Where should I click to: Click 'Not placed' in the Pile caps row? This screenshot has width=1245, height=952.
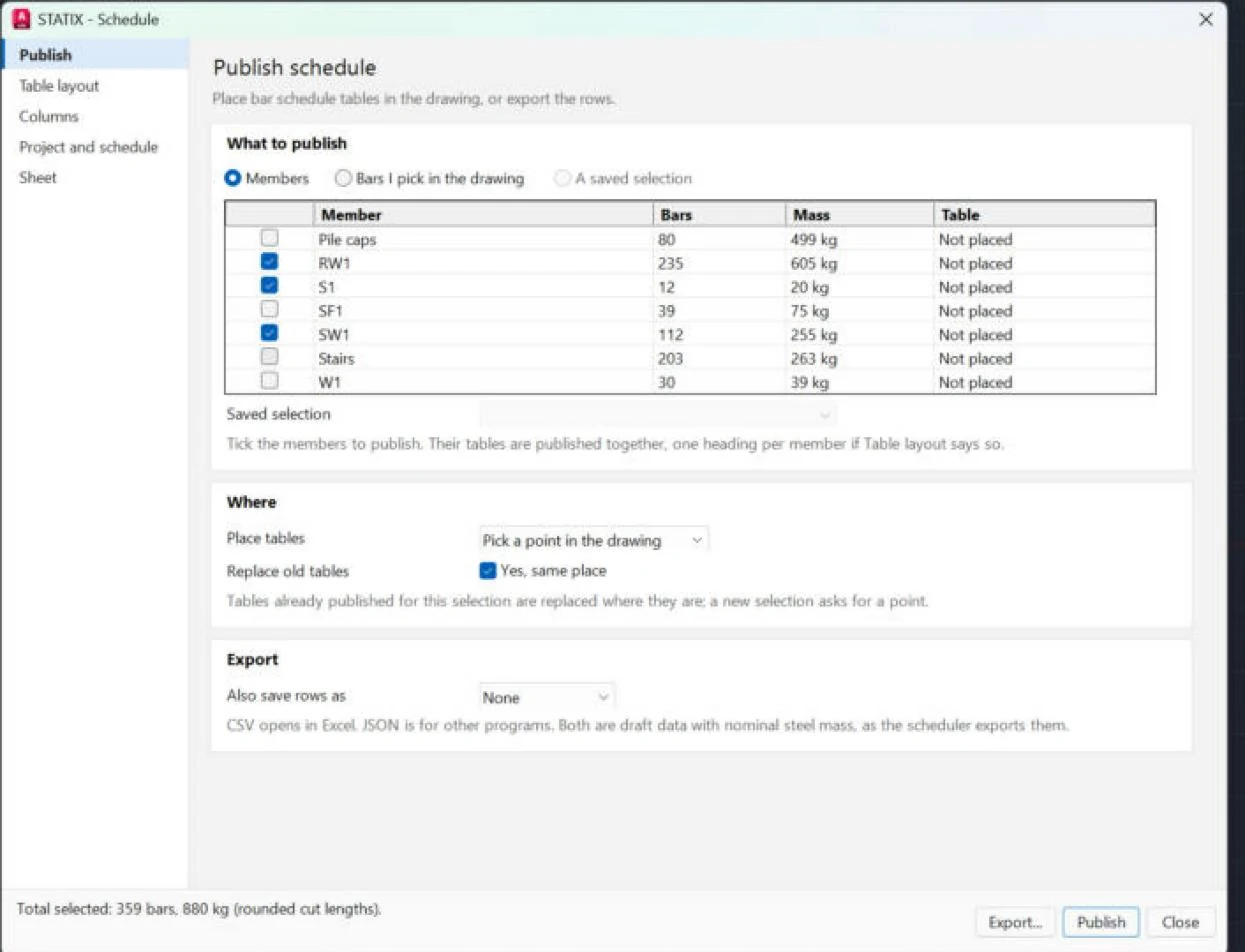point(975,240)
